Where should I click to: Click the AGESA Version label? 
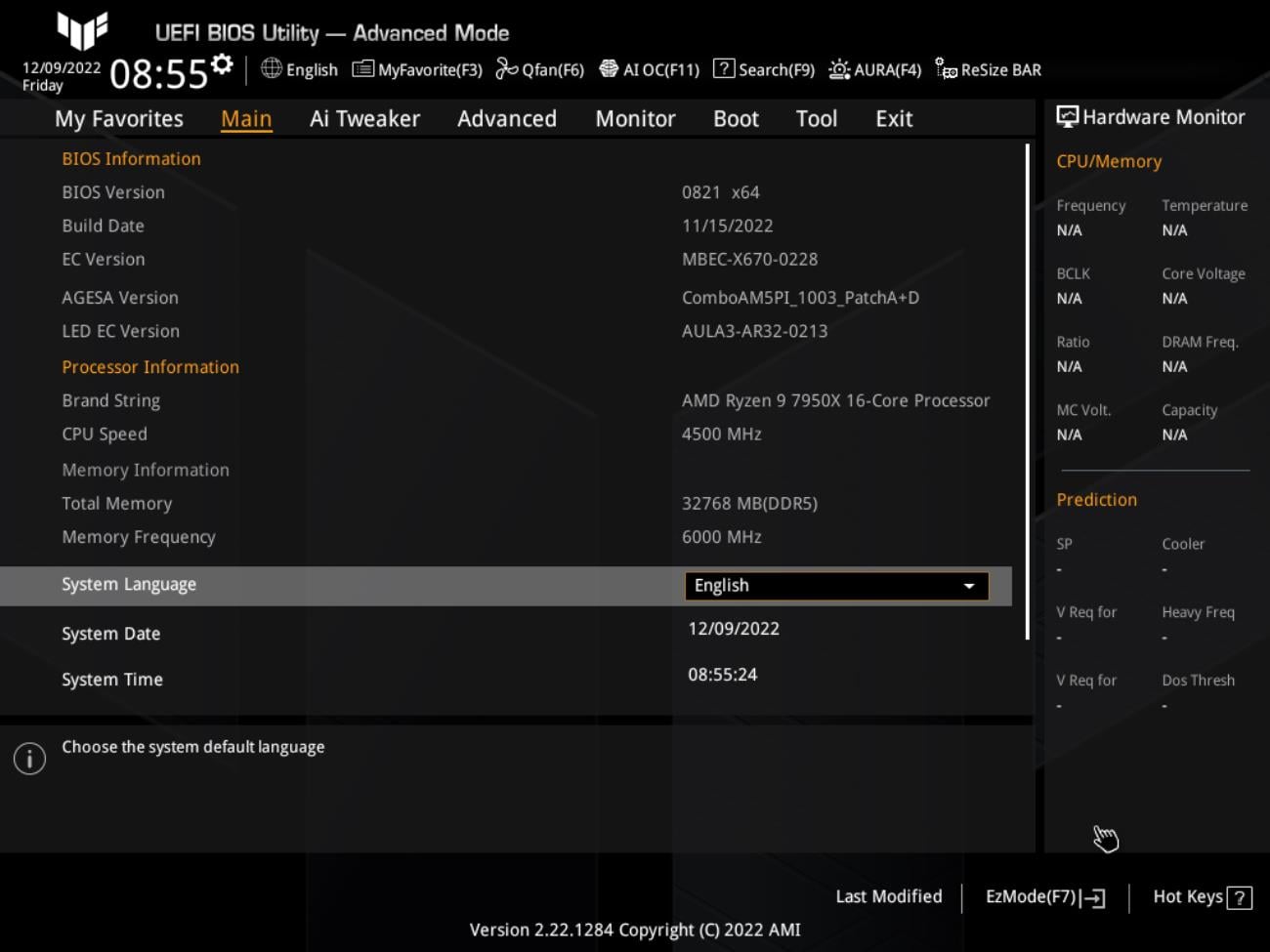coord(120,298)
